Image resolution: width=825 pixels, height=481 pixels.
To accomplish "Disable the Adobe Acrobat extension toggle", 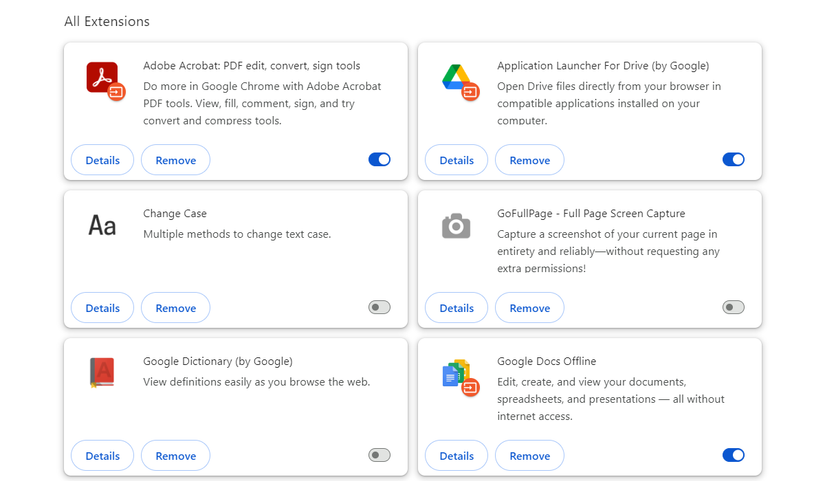I will [379, 159].
